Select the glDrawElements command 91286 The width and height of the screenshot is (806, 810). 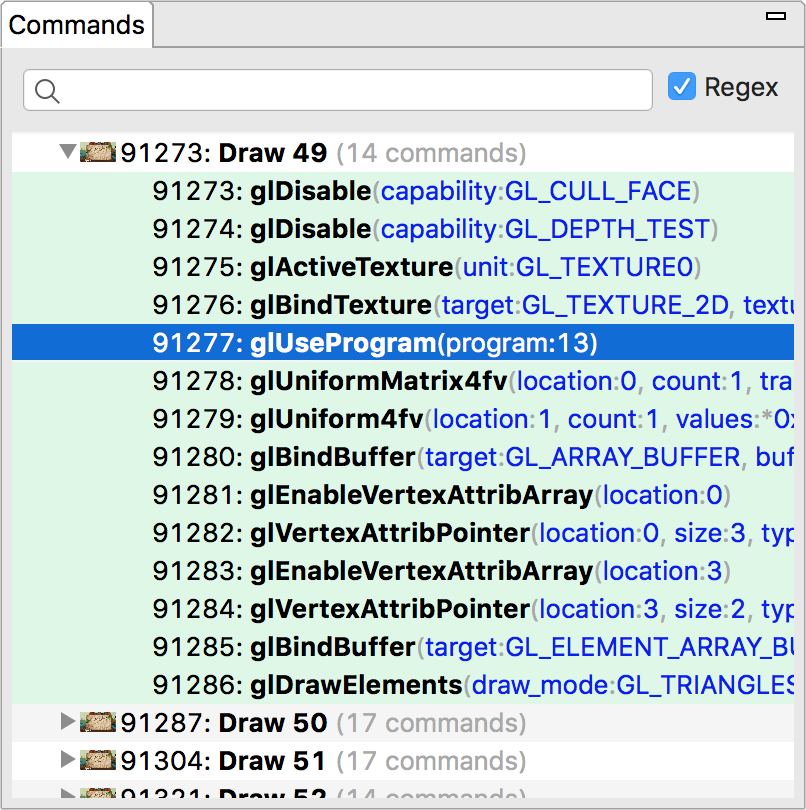pos(403,685)
